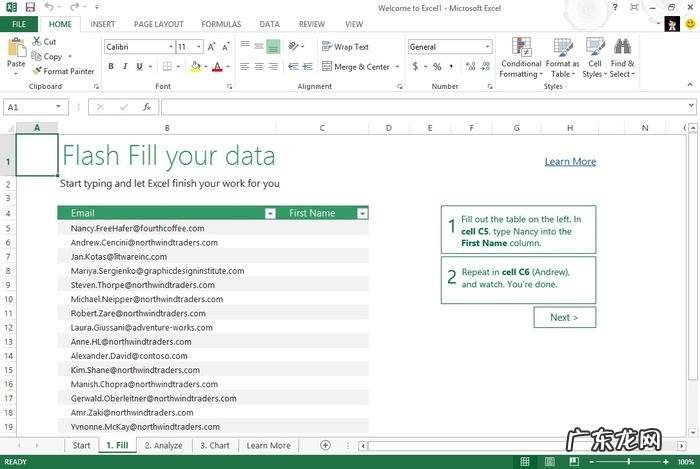The image size is (700, 469).
Task: Toggle Italic formatting
Action: pos(126,67)
